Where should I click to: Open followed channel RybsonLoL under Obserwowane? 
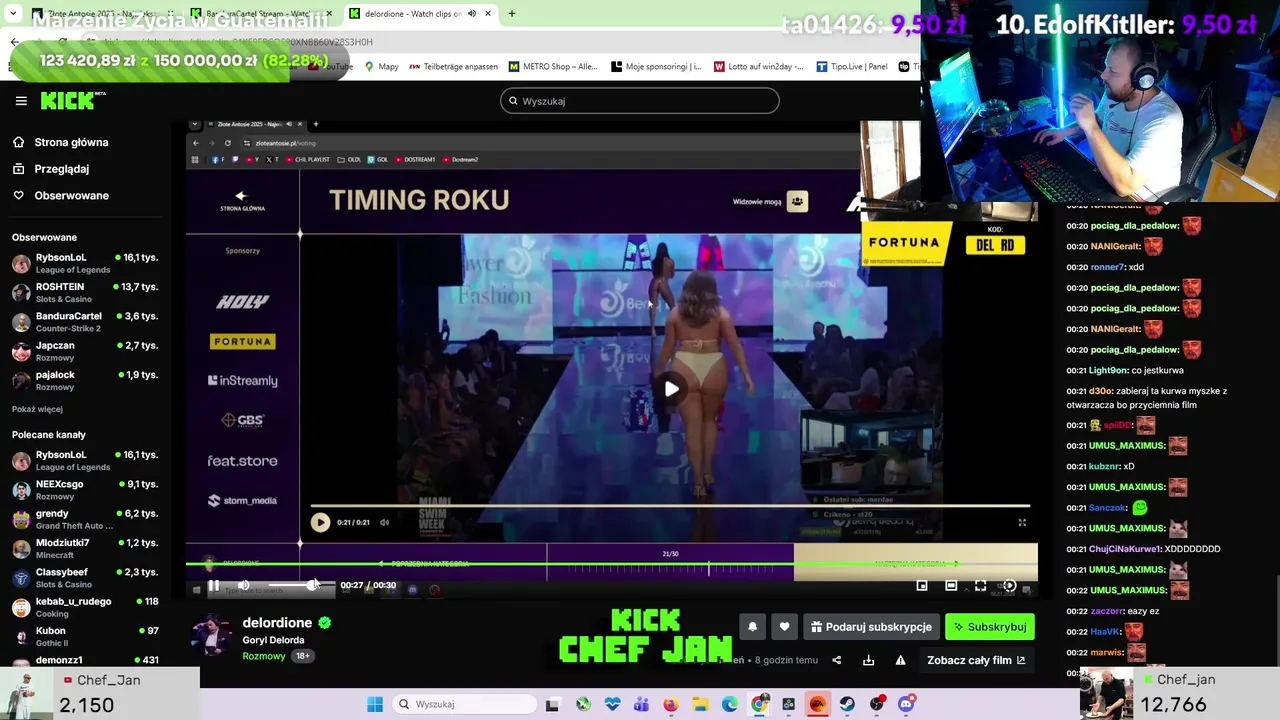pos(85,263)
